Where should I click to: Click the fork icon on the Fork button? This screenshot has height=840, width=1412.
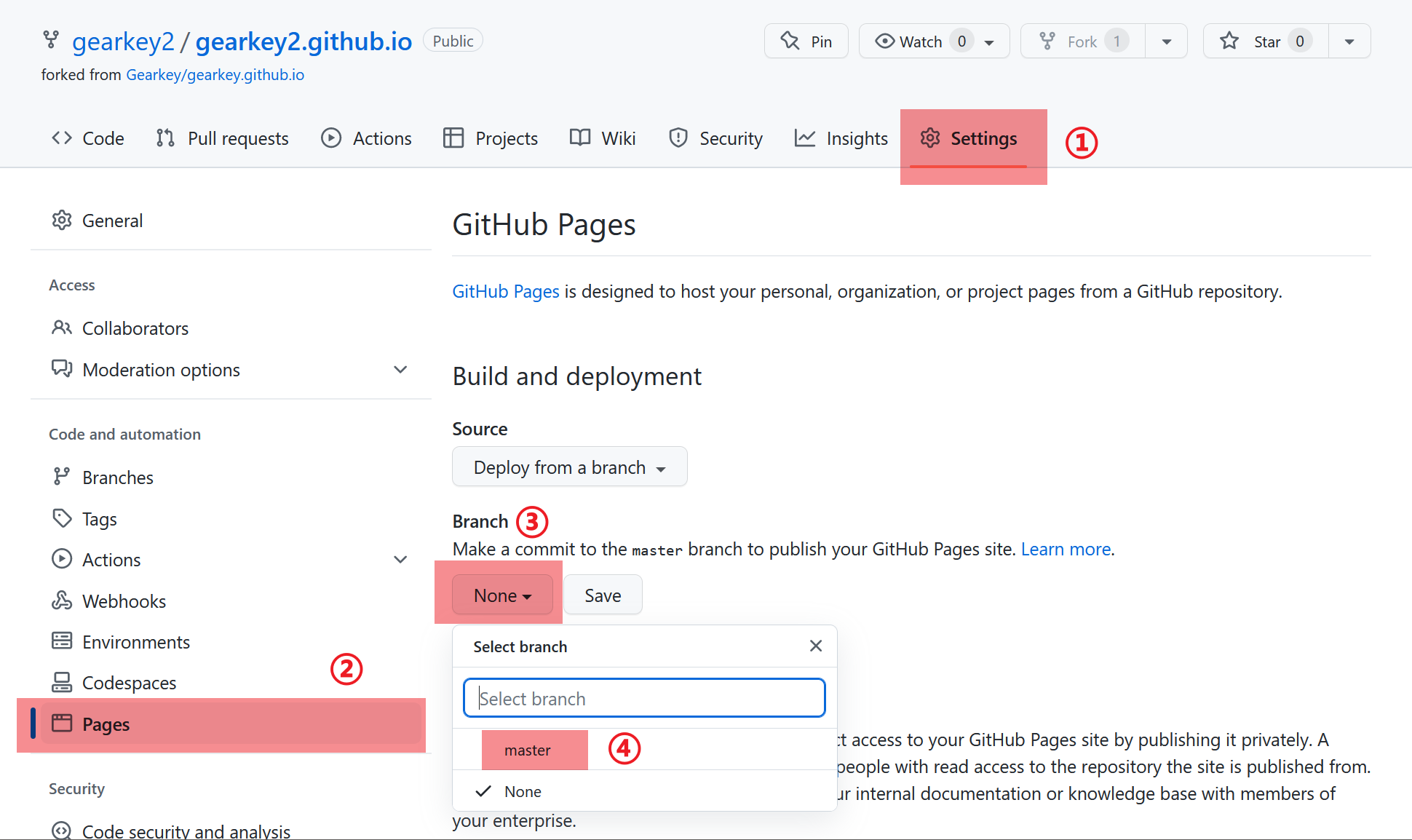pyautogui.click(x=1047, y=41)
